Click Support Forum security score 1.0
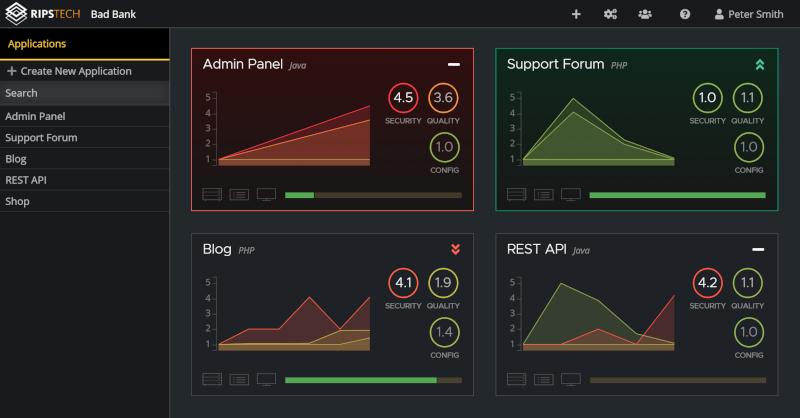 coord(707,97)
